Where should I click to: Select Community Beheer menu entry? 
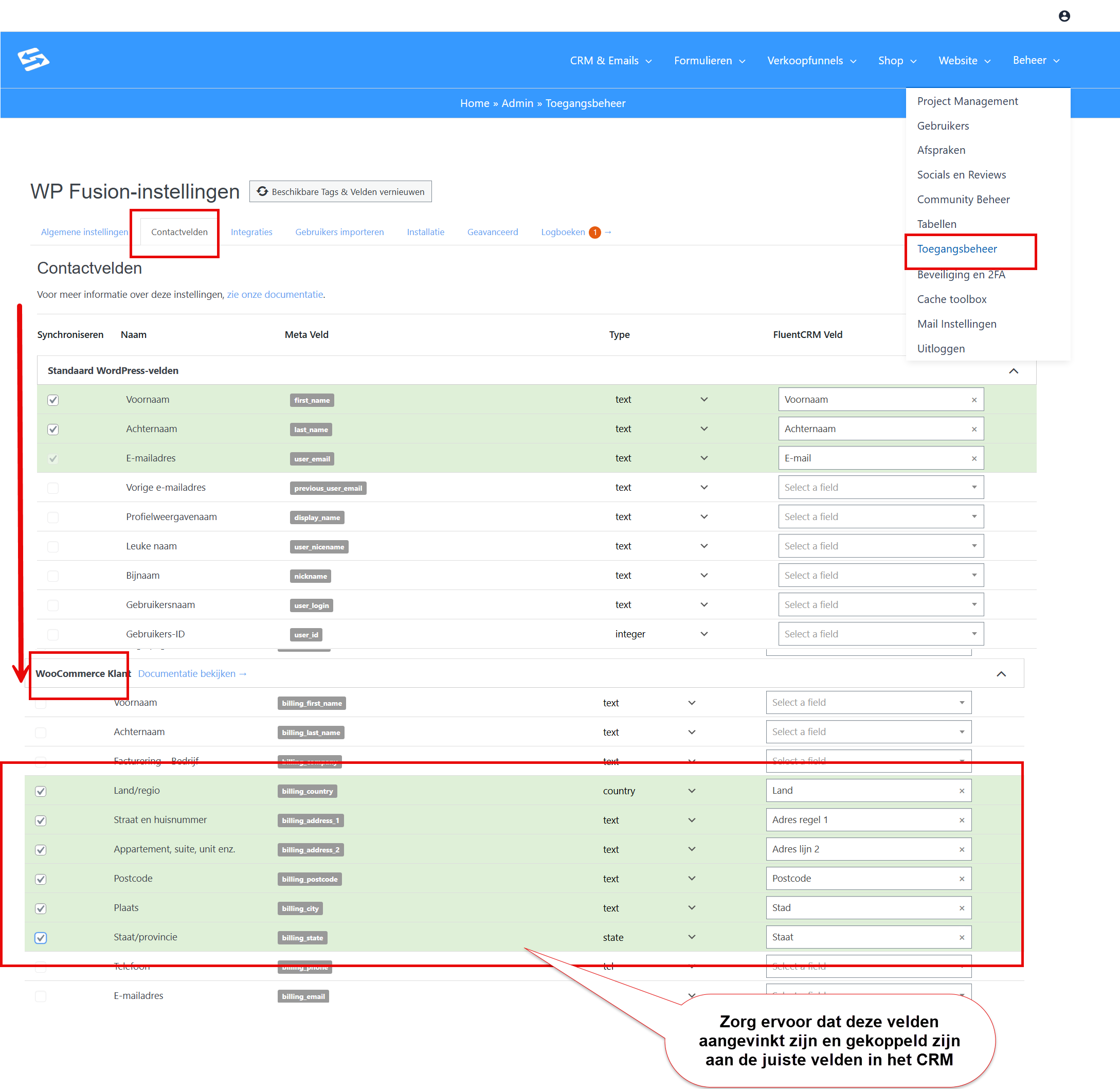(x=963, y=200)
